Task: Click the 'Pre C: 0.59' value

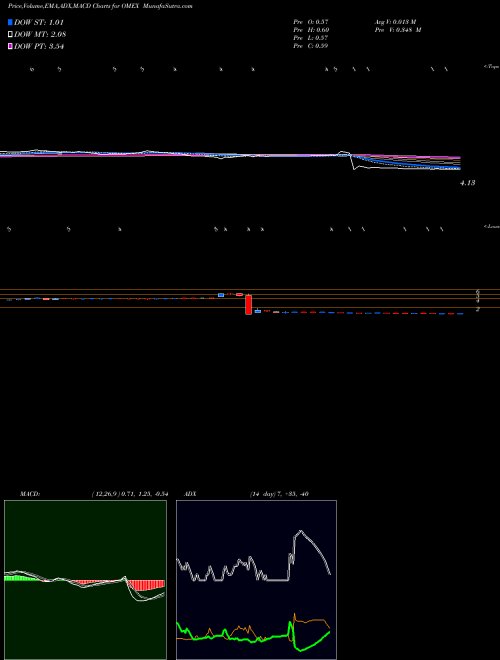Action: (x=311, y=46)
